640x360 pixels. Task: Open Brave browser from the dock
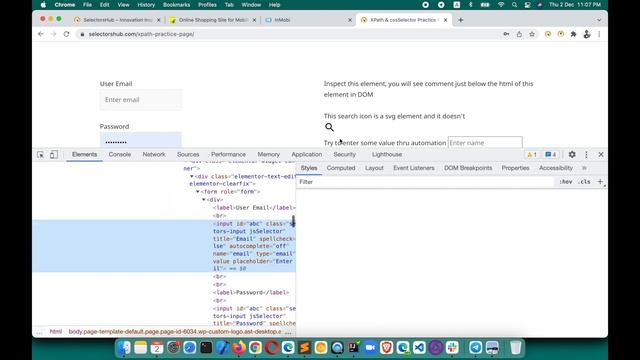tap(386, 347)
